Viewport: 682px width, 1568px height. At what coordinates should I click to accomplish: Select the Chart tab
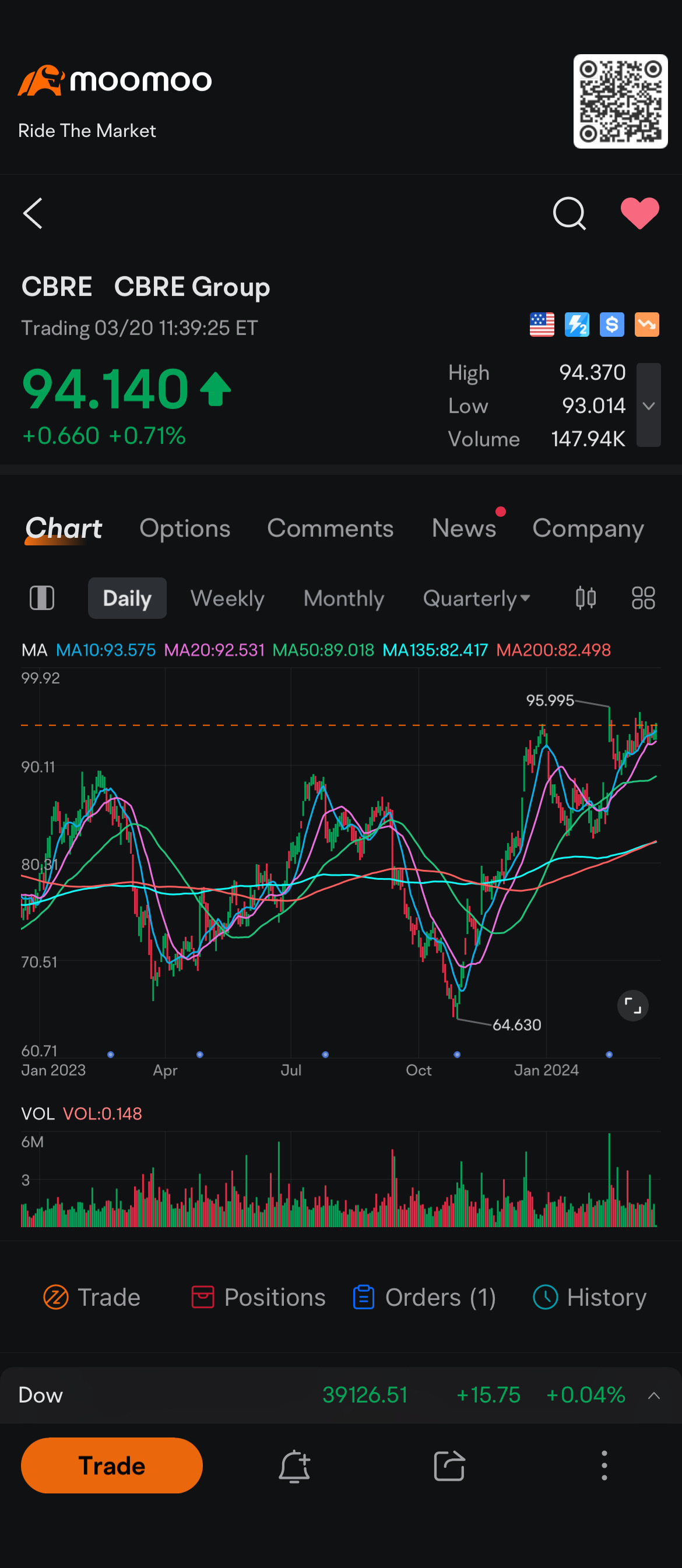64,528
